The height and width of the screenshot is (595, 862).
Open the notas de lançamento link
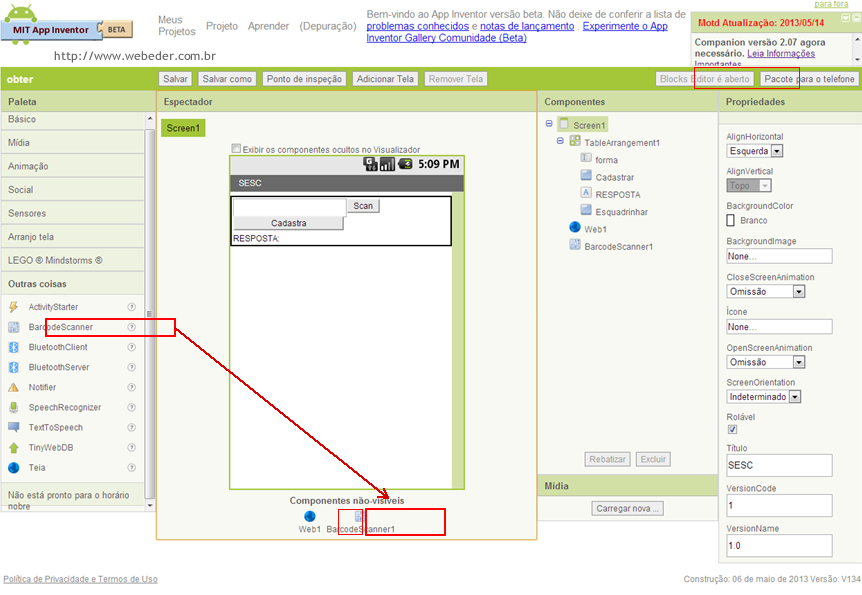[527, 26]
